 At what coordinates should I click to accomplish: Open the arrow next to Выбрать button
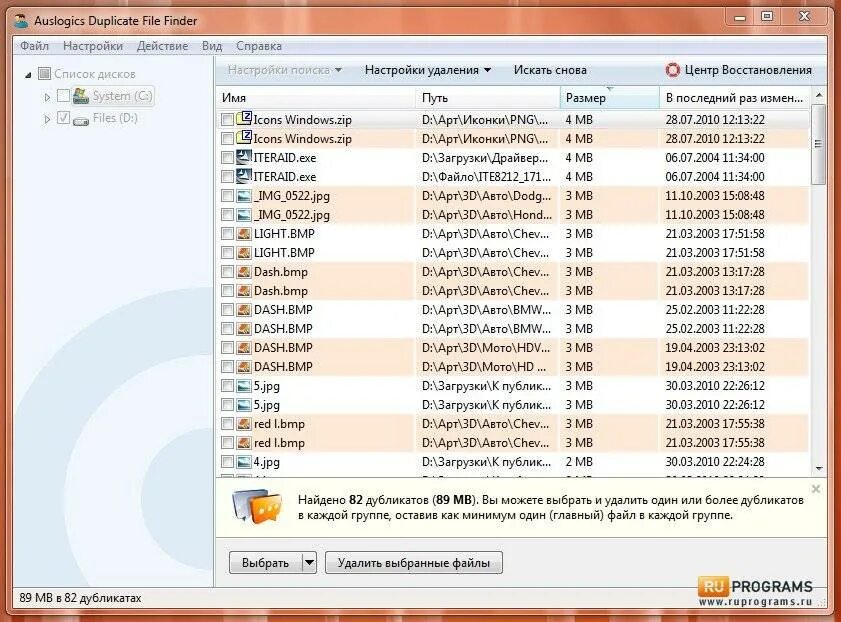point(309,563)
